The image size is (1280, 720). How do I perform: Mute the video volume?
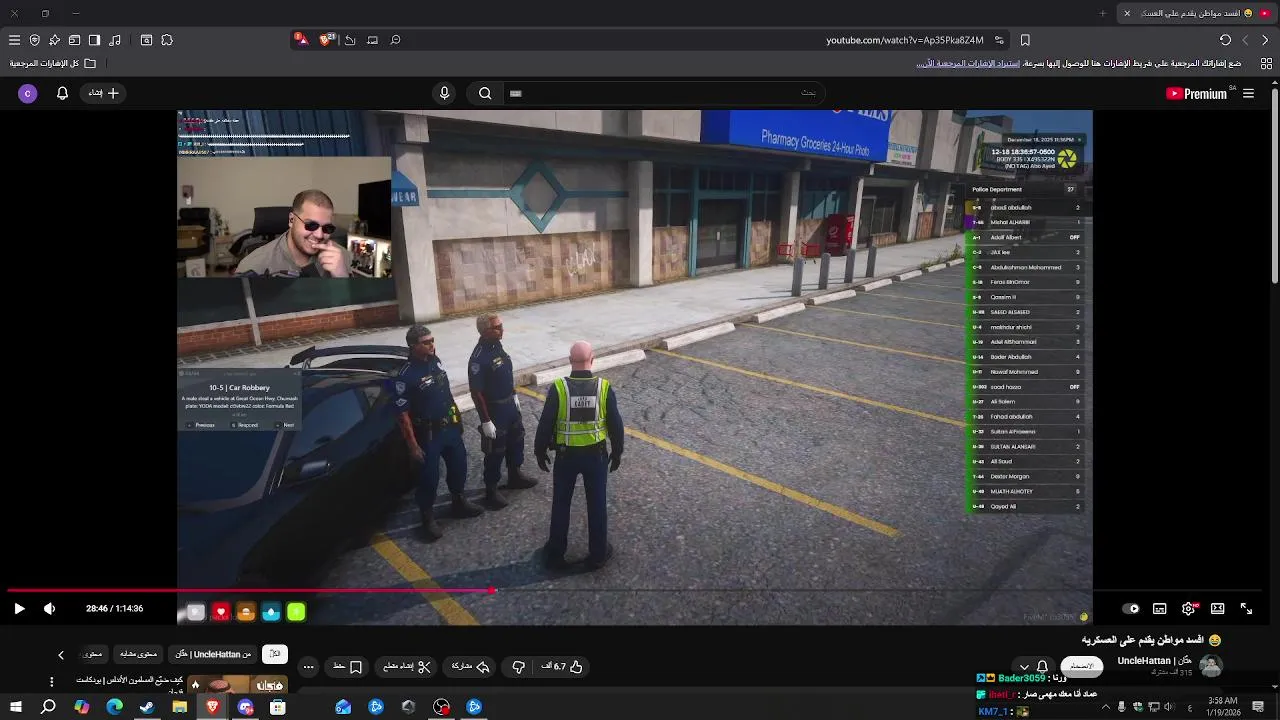tap(49, 608)
